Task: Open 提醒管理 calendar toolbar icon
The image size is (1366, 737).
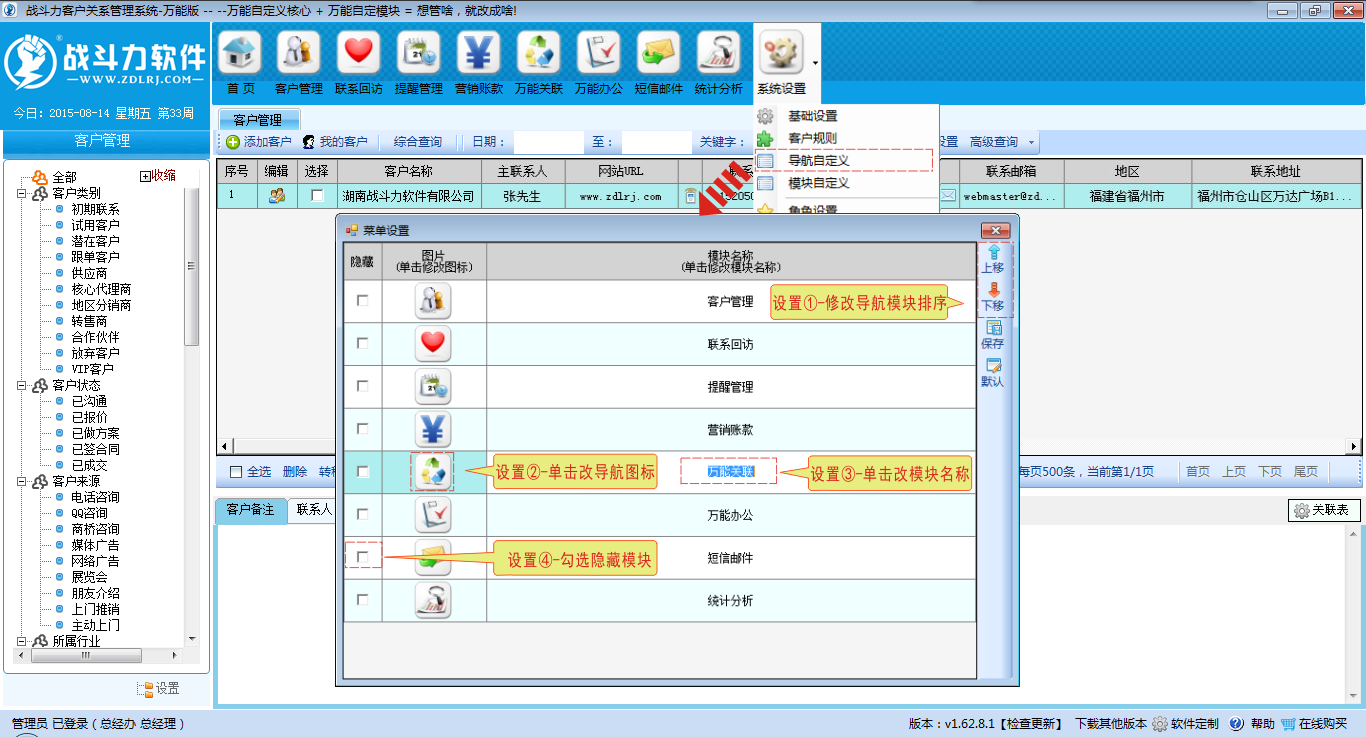Action: 419,53
